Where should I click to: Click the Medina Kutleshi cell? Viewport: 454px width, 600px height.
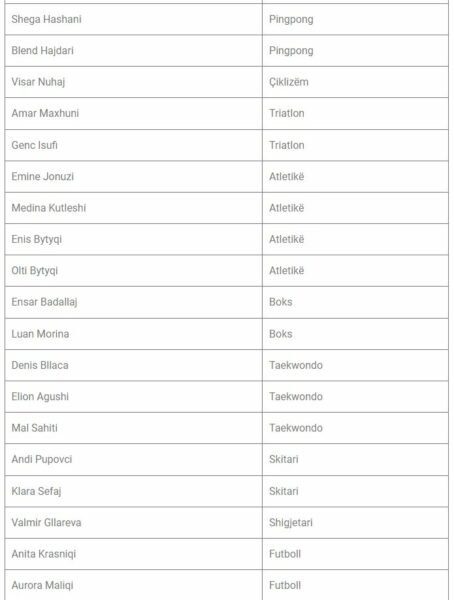tap(134, 208)
